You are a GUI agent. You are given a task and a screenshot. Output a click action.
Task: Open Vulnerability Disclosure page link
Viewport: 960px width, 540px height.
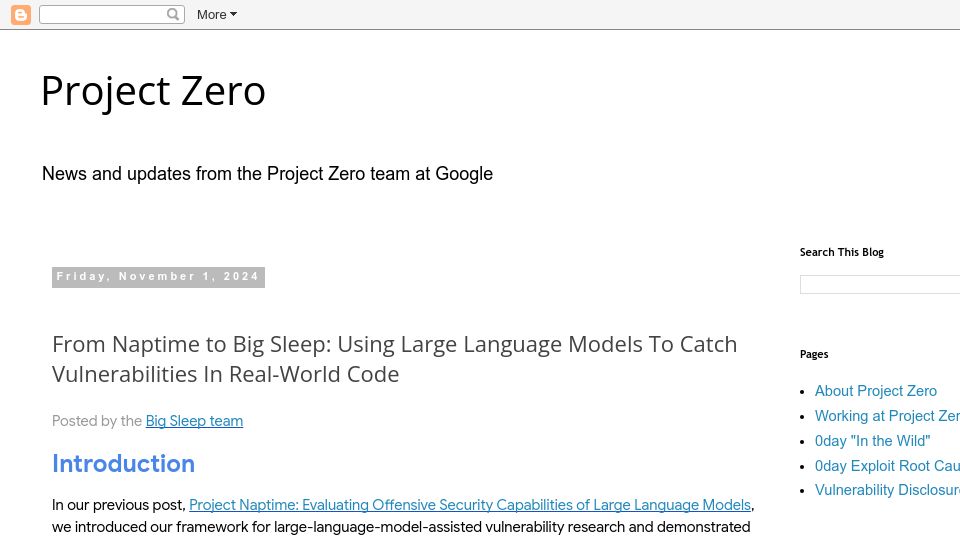pos(887,490)
